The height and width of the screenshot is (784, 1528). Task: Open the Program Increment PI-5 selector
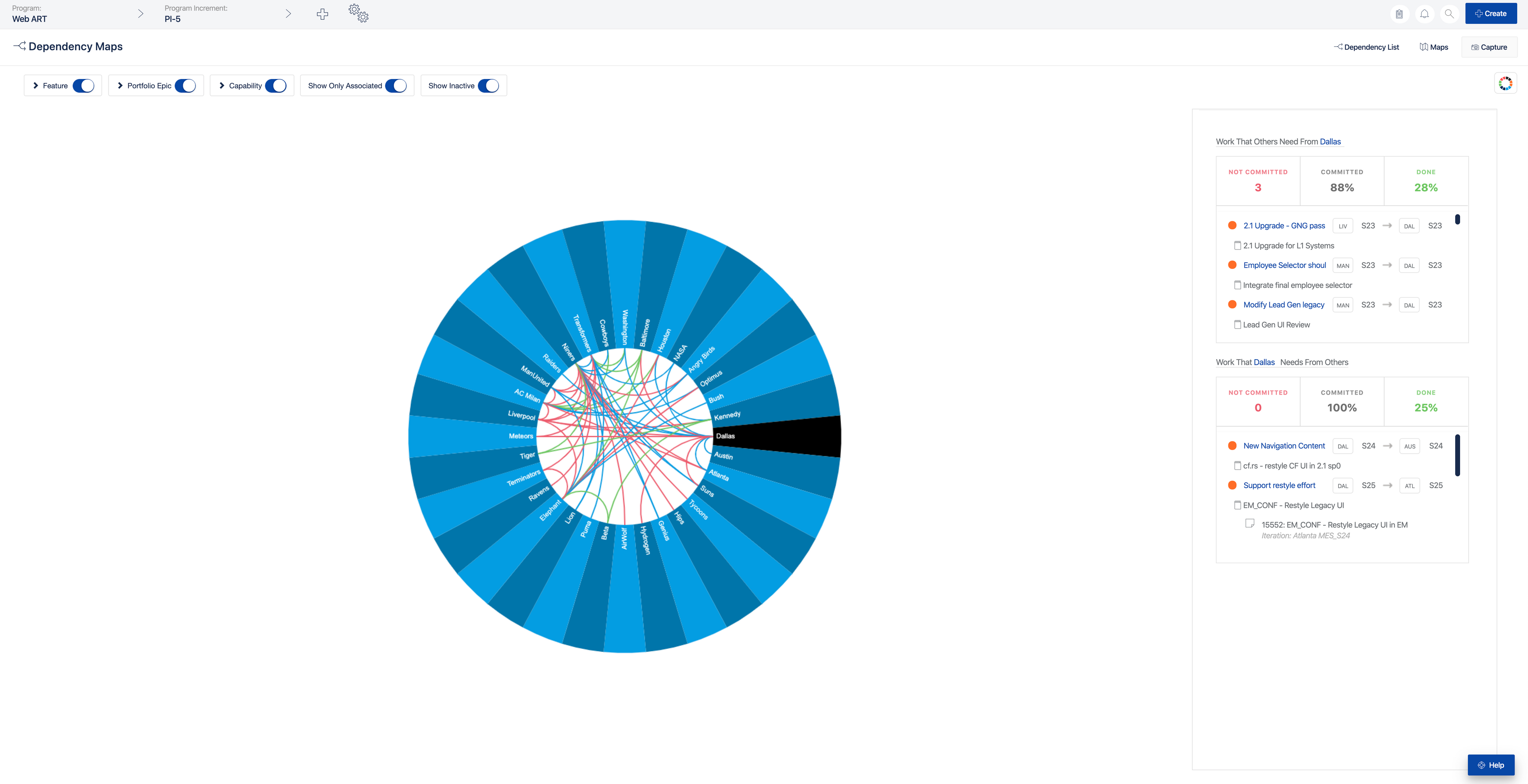(x=228, y=14)
